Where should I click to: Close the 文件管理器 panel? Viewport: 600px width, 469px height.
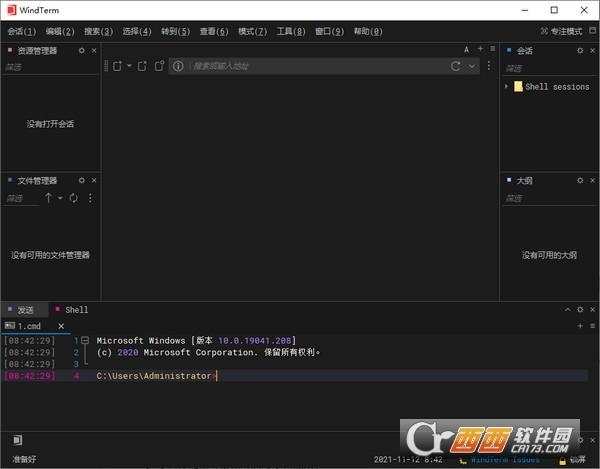pyautogui.click(x=94, y=180)
